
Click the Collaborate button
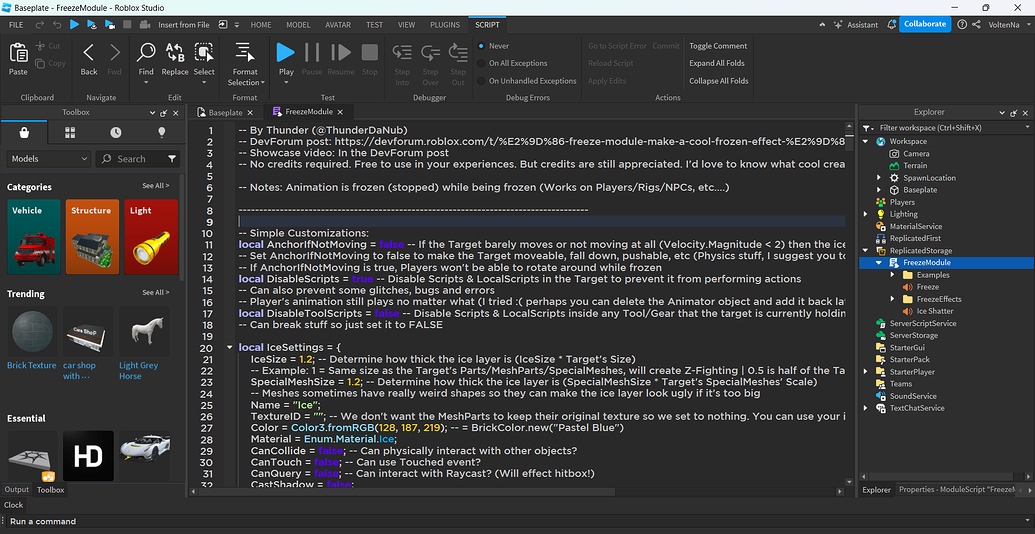click(x=925, y=24)
